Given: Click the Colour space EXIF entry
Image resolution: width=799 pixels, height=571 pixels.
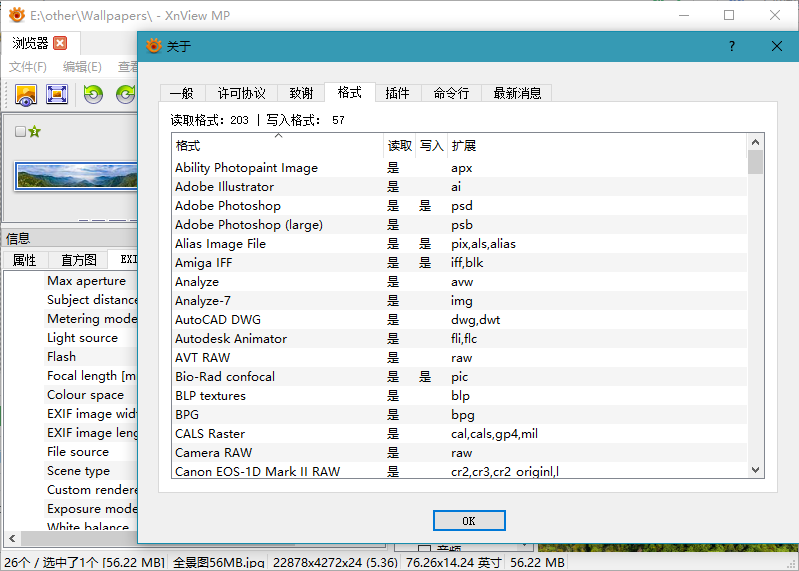Looking at the screenshot, I should pos(85,395).
